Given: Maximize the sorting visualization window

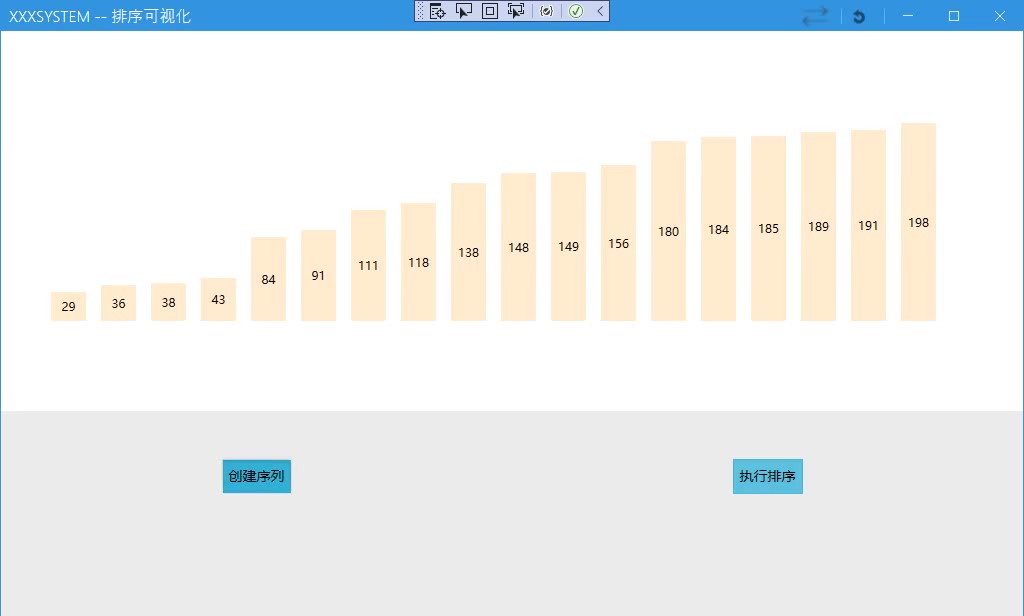Looking at the screenshot, I should 953,16.
